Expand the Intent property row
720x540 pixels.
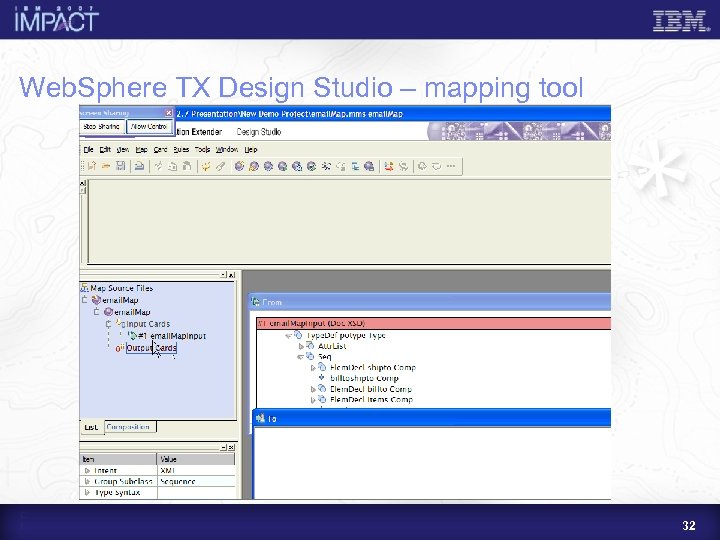point(87,470)
